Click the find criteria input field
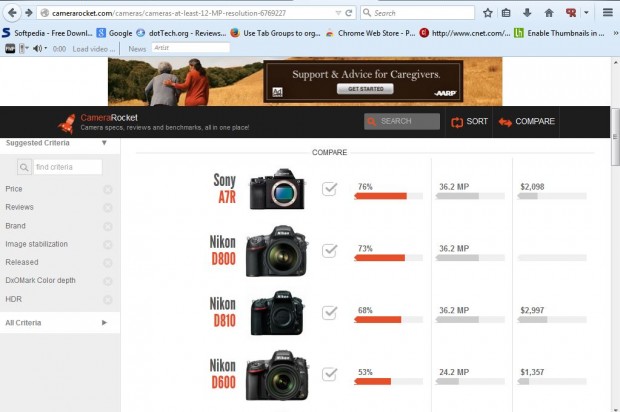The height and width of the screenshot is (412, 620). [66, 167]
